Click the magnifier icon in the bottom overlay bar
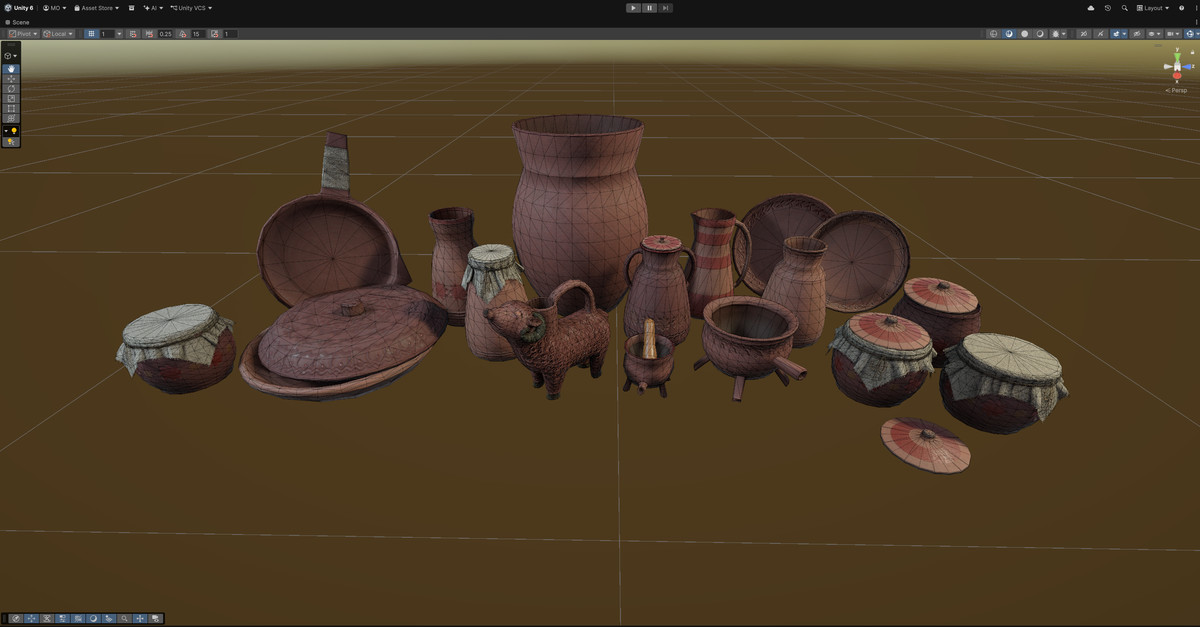 [124, 618]
